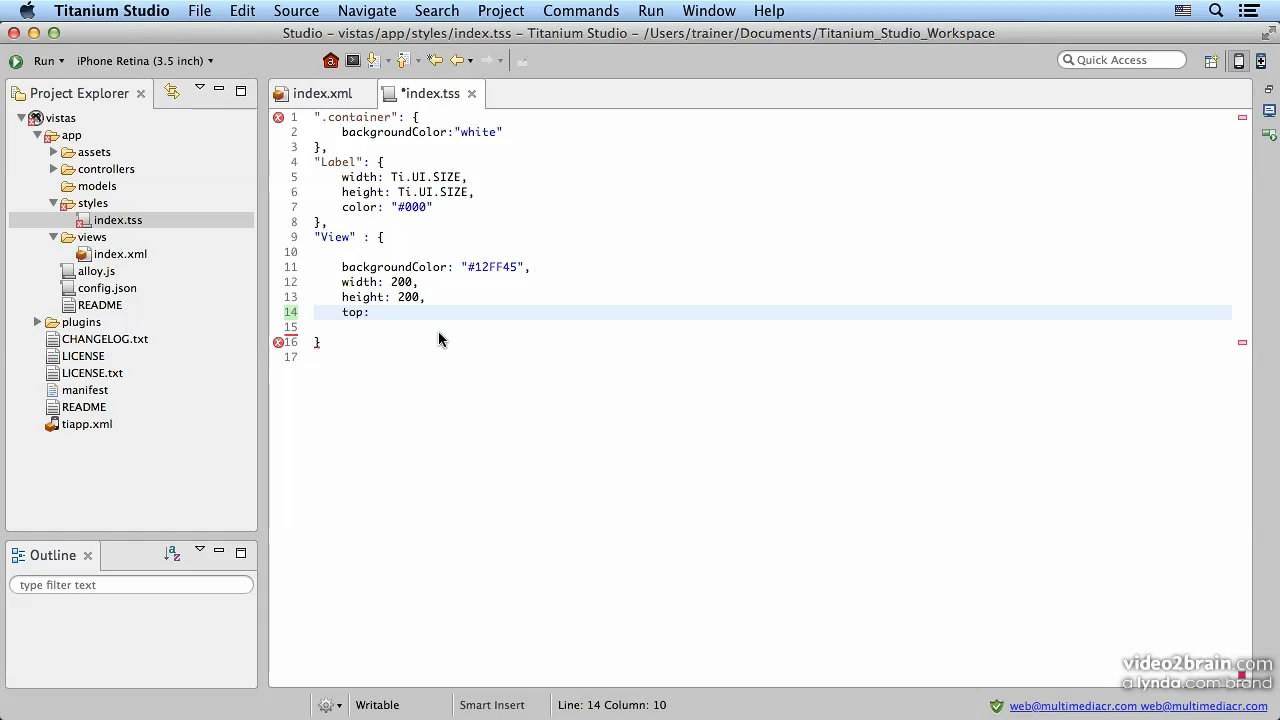This screenshot has height=720, width=1280.
Task: Click the Quick Access search field
Action: [1122, 60]
